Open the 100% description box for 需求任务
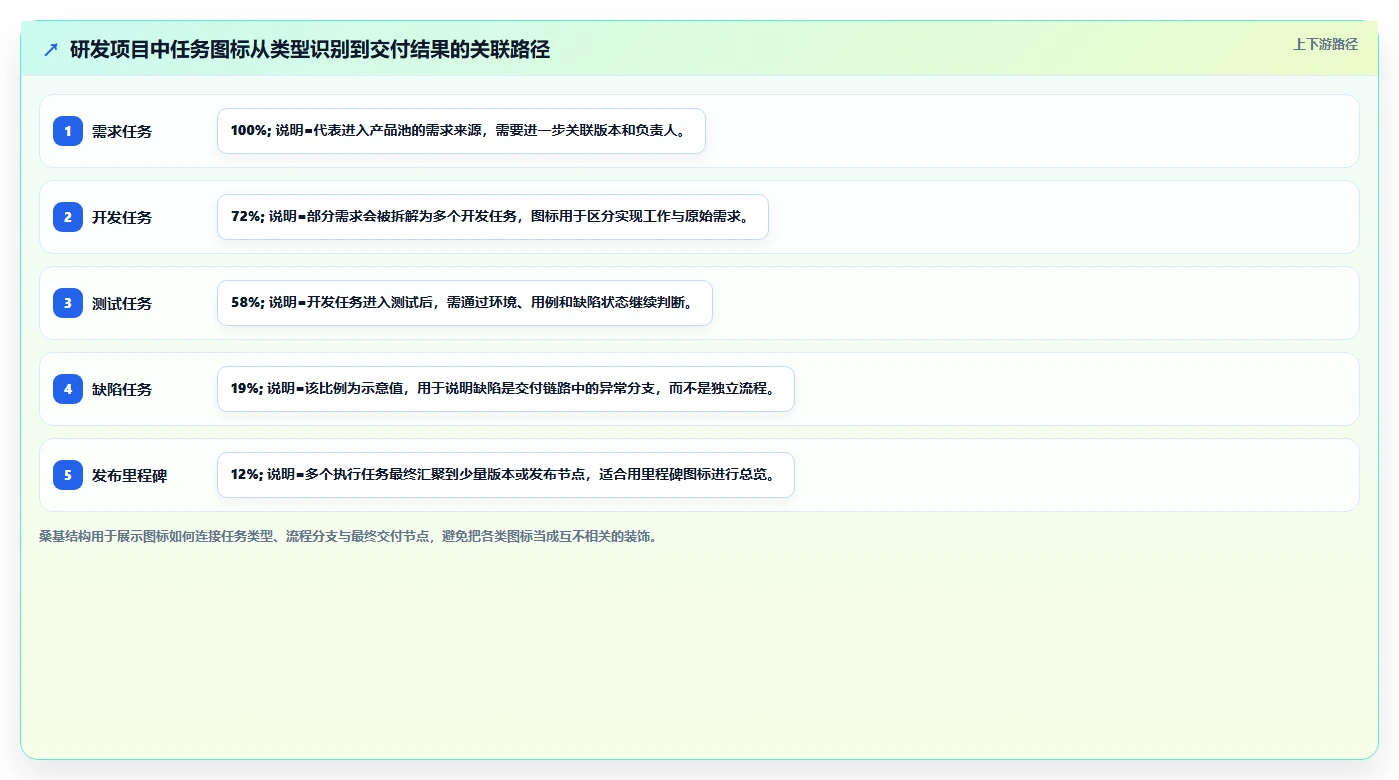This screenshot has height=780, width=1399. click(x=461, y=131)
